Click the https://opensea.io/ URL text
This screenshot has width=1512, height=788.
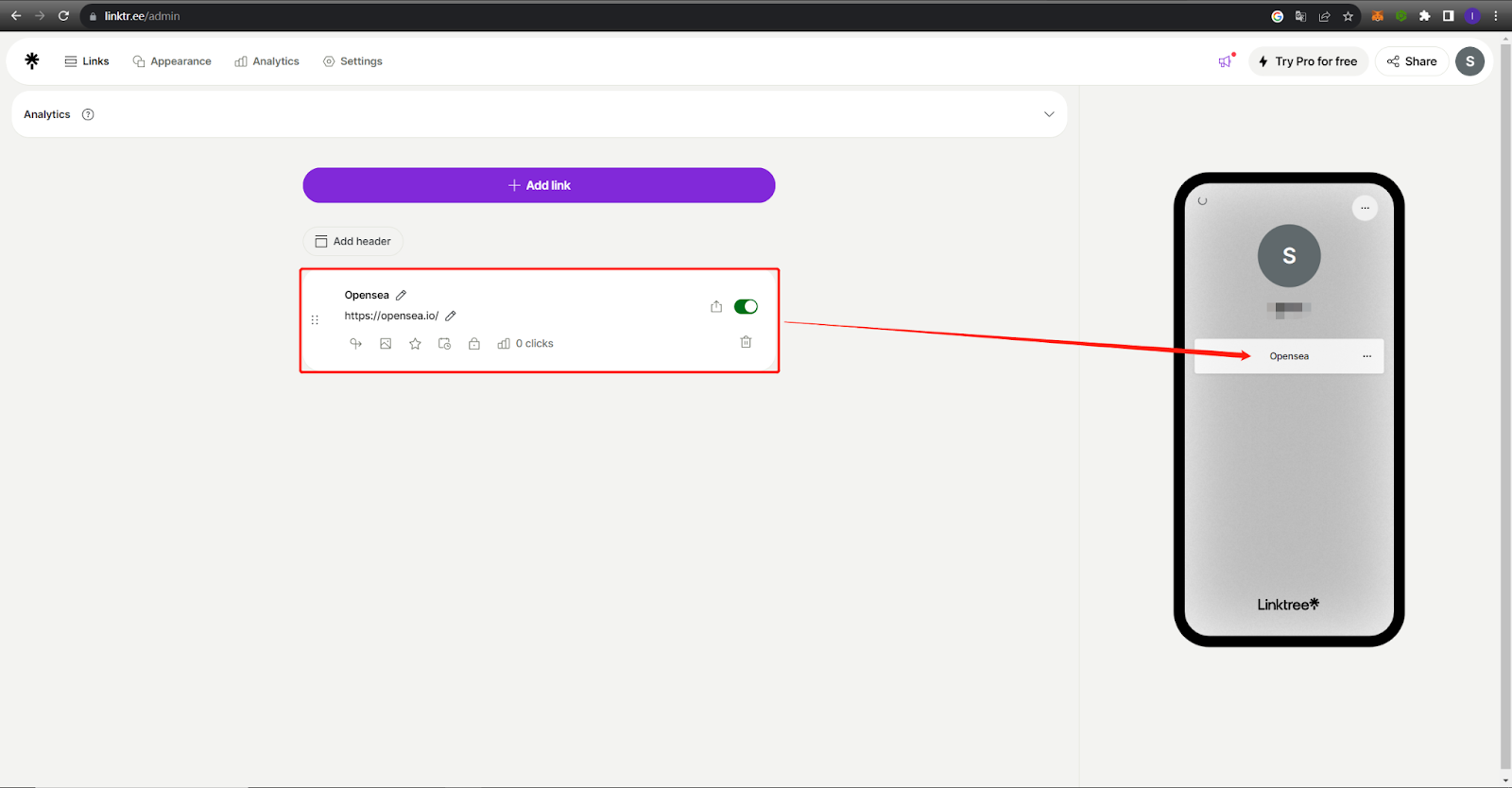391,316
